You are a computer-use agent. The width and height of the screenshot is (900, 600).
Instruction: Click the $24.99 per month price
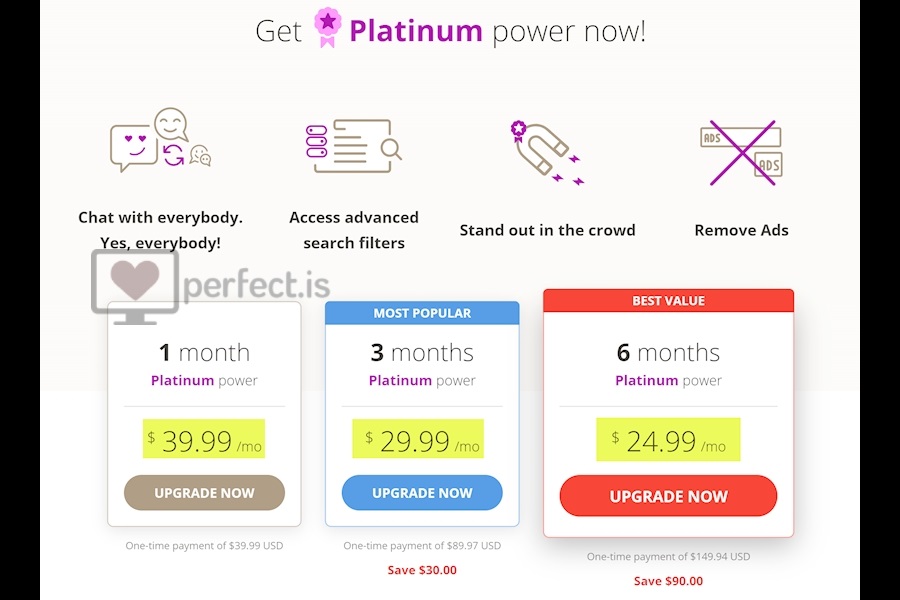click(x=668, y=440)
